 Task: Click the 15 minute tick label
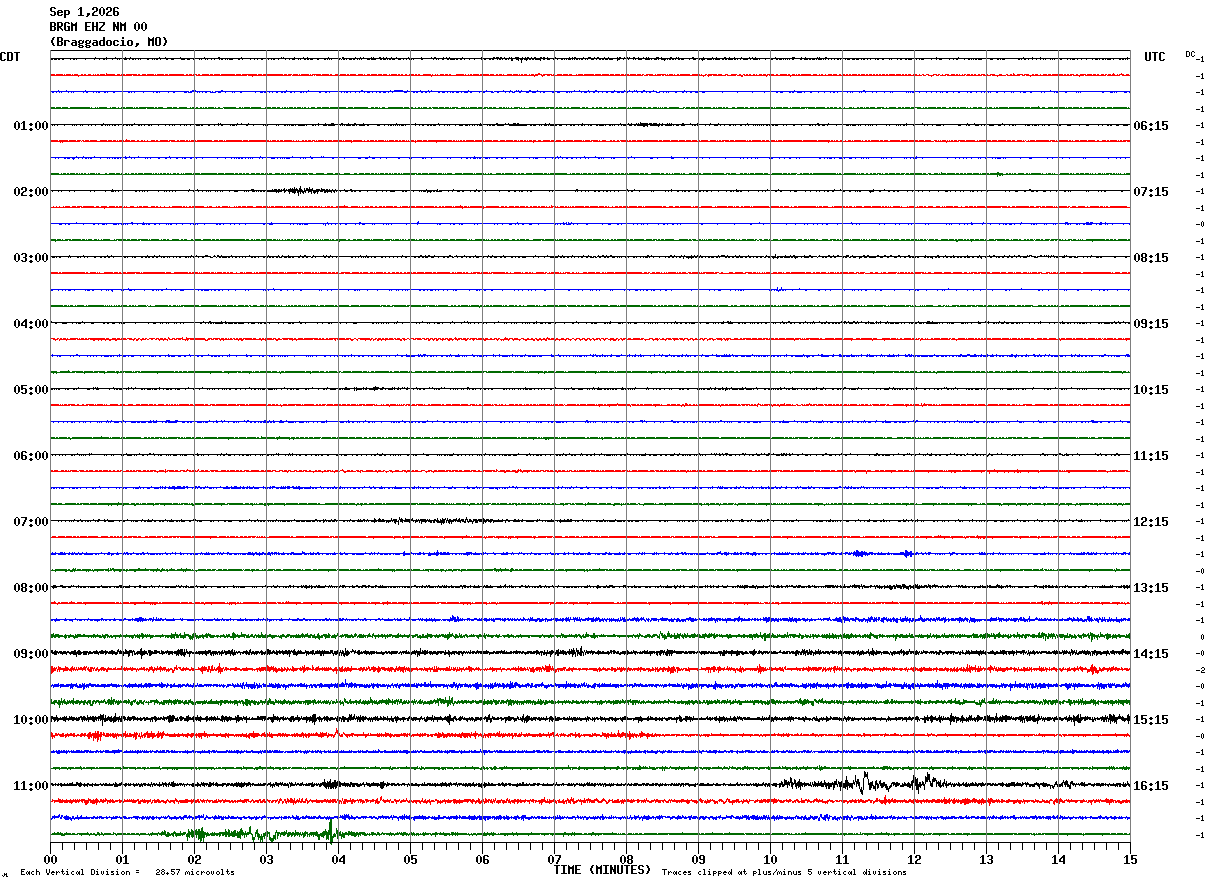(1130, 859)
